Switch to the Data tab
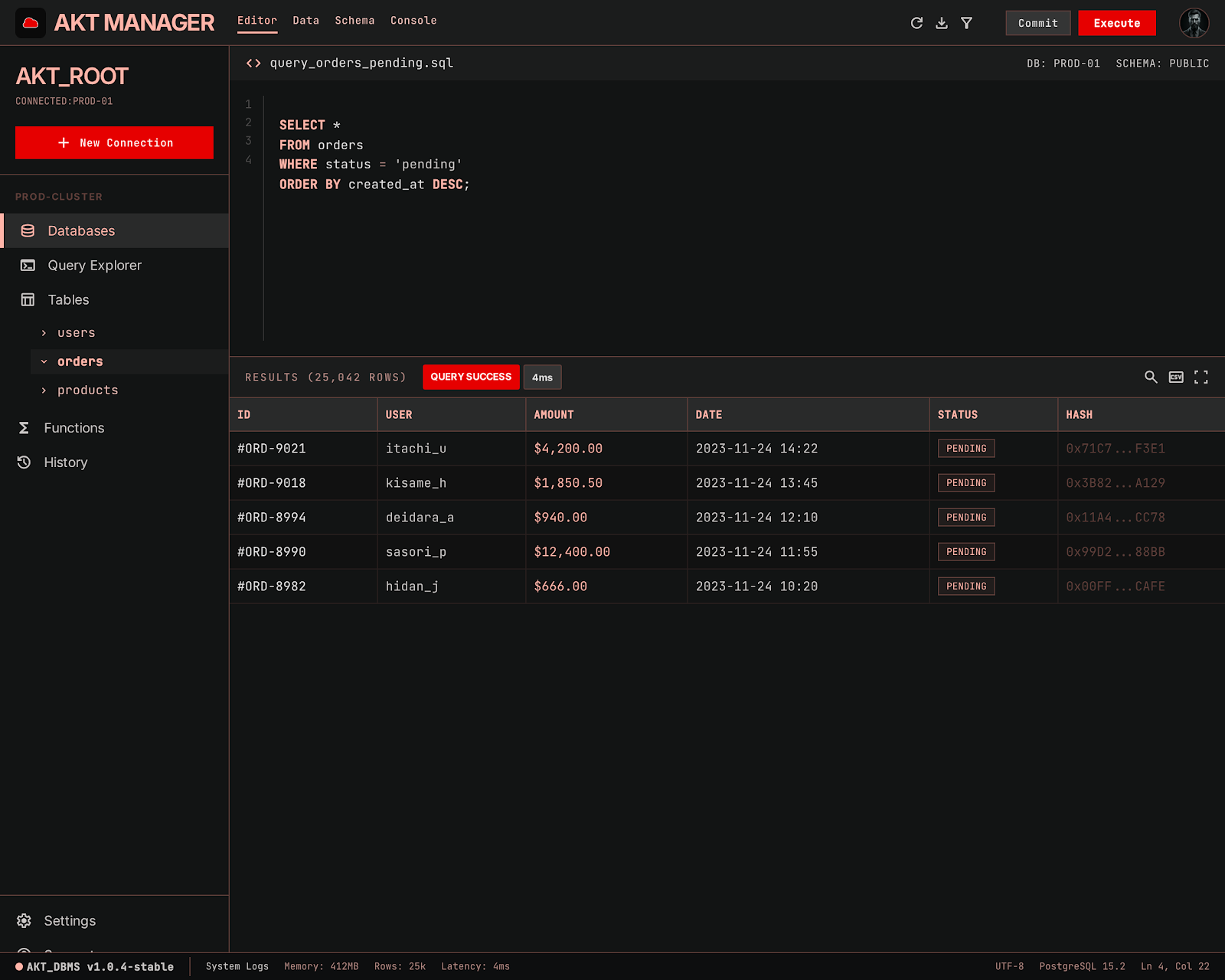Image resolution: width=1225 pixels, height=980 pixels. (x=305, y=21)
